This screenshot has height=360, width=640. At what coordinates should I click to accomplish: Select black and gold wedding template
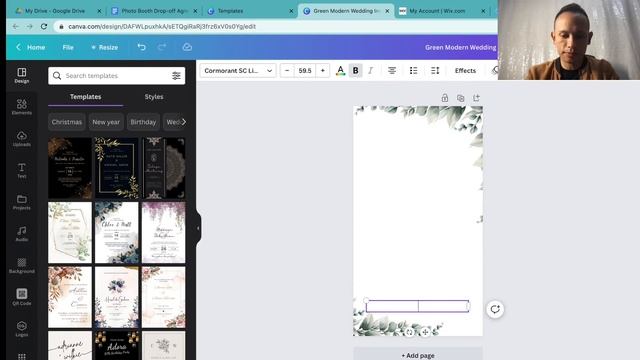click(70, 168)
